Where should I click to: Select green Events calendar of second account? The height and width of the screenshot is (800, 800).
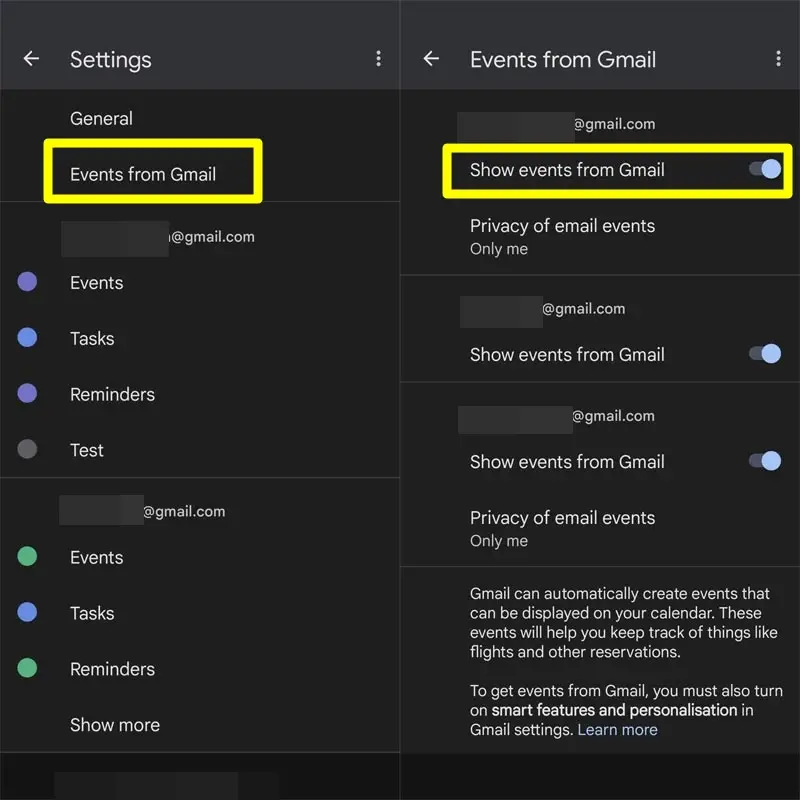pyautogui.click(x=199, y=557)
